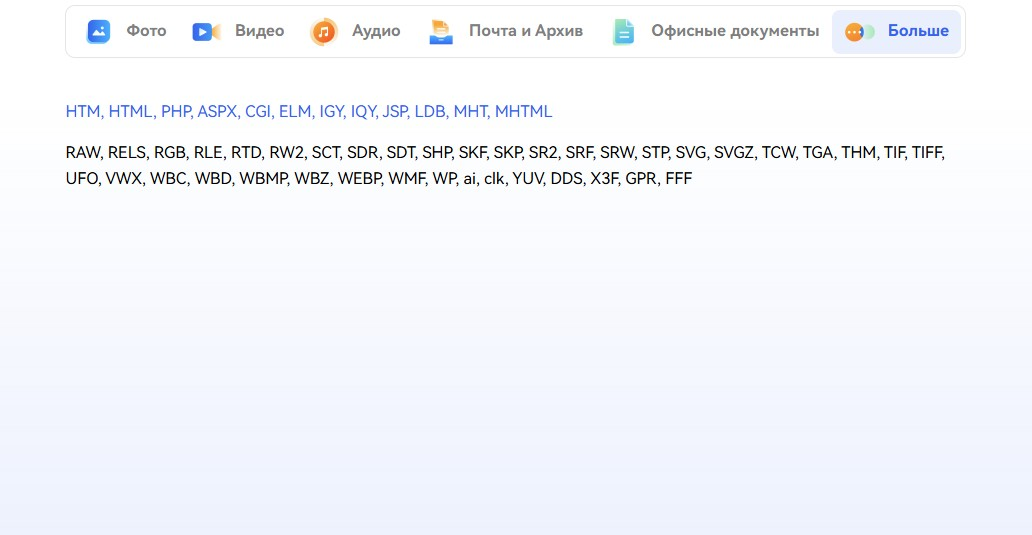Click the VWX format text
The image size is (1032, 535).
(x=123, y=179)
